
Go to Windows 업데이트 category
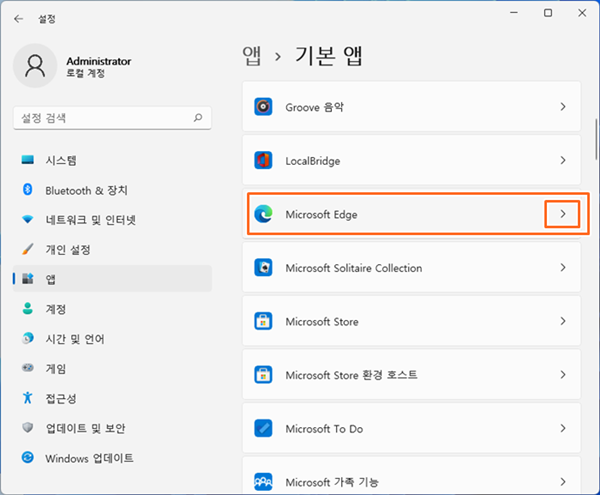(x=112, y=458)
